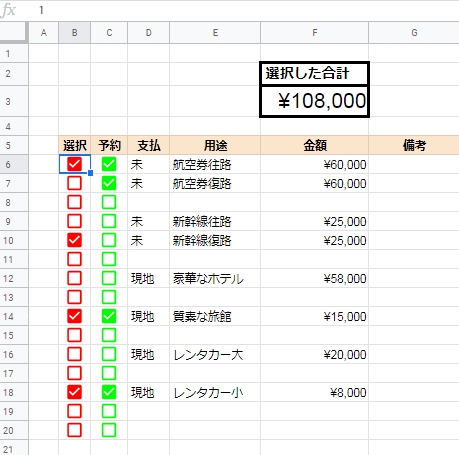Screen dimensions: 459x455
Task: Check the green 予約 checkbox for 新幹線往路
Action: pyautogui.click(x=109, y=221)
